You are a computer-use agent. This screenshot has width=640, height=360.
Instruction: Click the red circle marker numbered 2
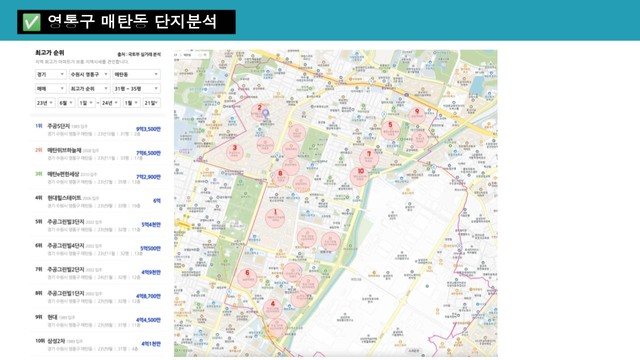pos(260,112)
